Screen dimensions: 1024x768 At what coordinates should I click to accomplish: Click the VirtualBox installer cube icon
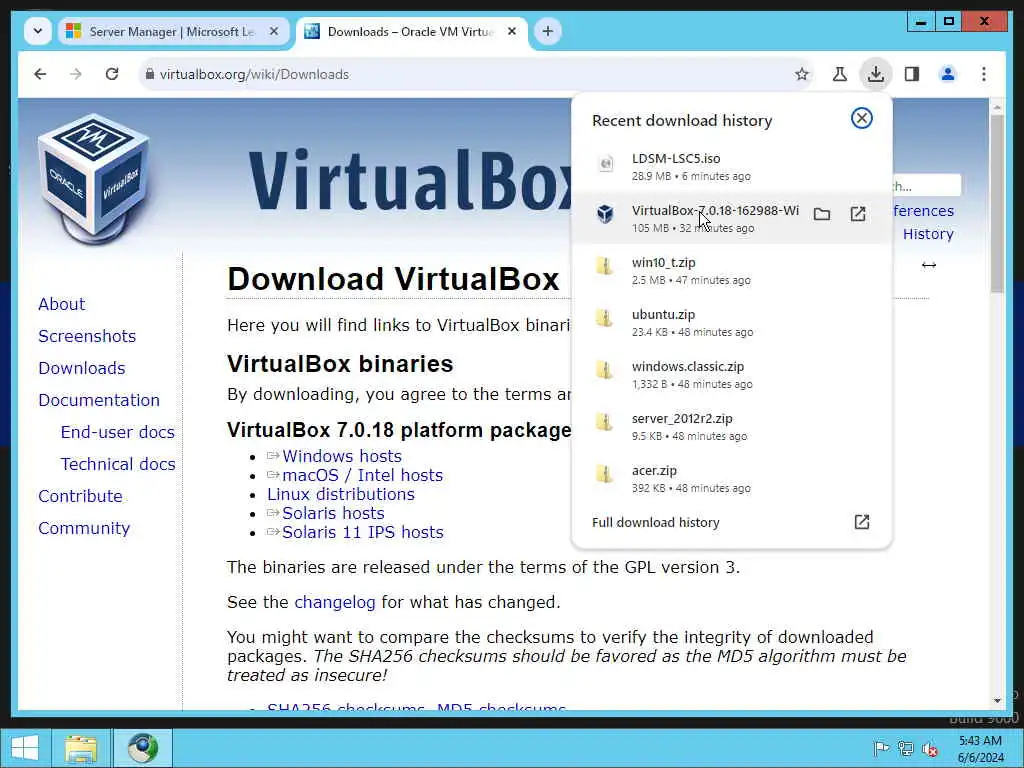605,214
